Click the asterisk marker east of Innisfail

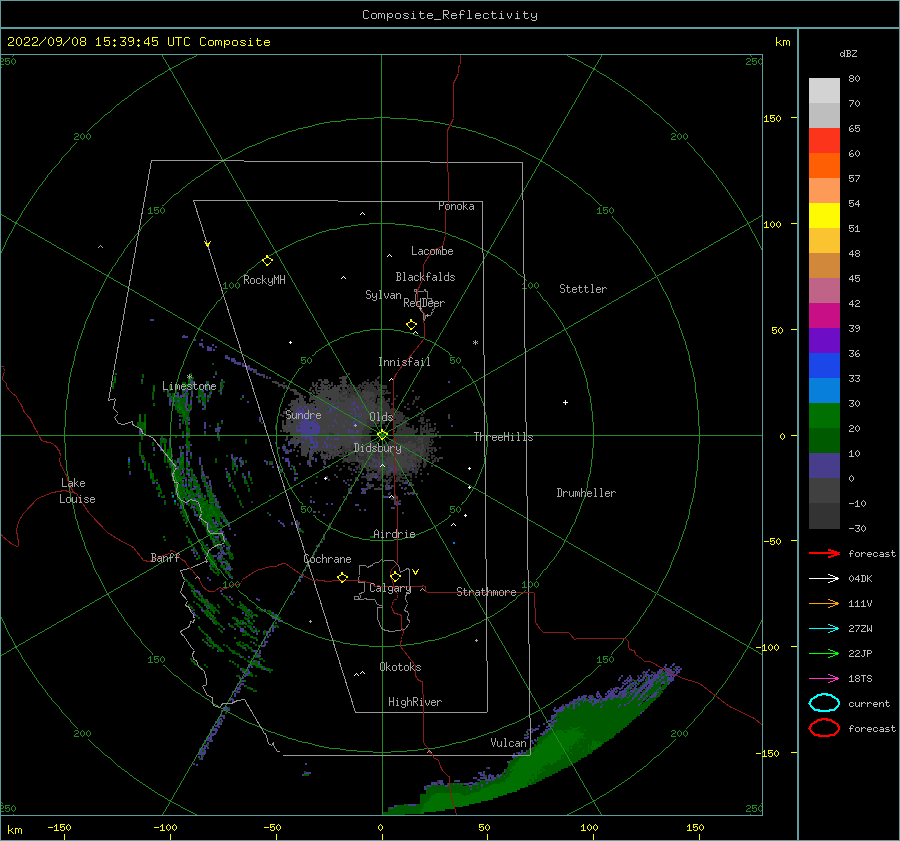(475, 343)
